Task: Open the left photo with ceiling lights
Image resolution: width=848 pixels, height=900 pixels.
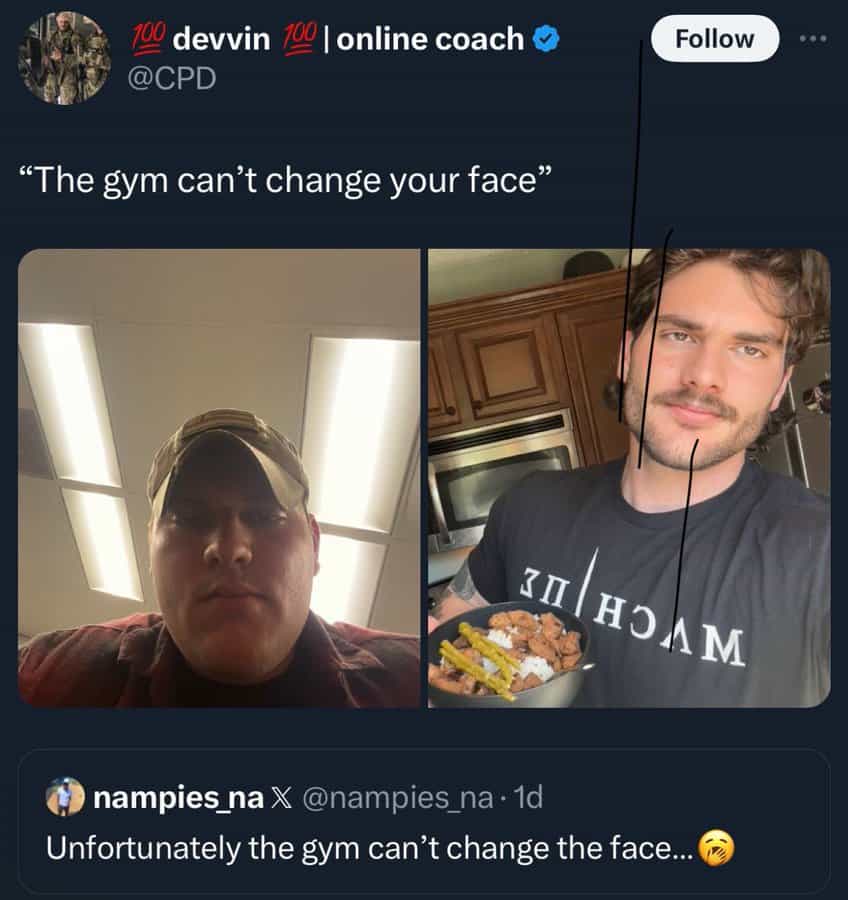Action: pyautogui.click(x=219, y=478)
